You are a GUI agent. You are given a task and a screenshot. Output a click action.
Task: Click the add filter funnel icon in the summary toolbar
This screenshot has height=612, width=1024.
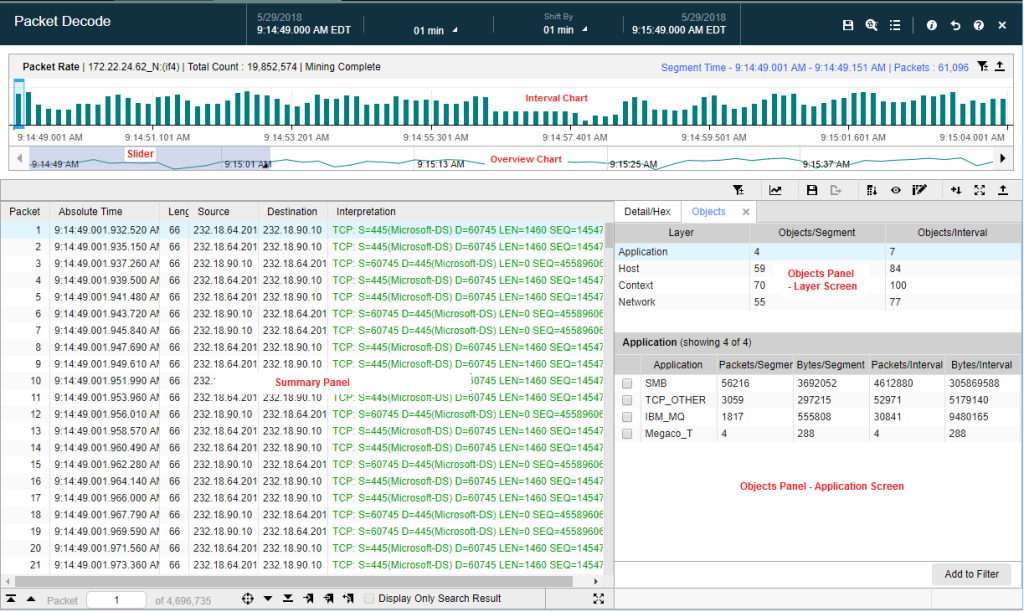pos(738,190)
